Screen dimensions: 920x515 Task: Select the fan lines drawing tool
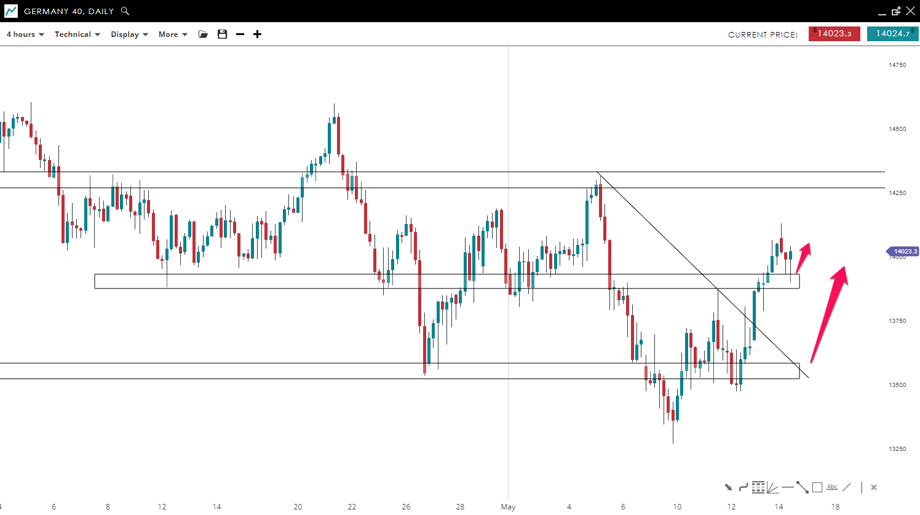(773, 487)
